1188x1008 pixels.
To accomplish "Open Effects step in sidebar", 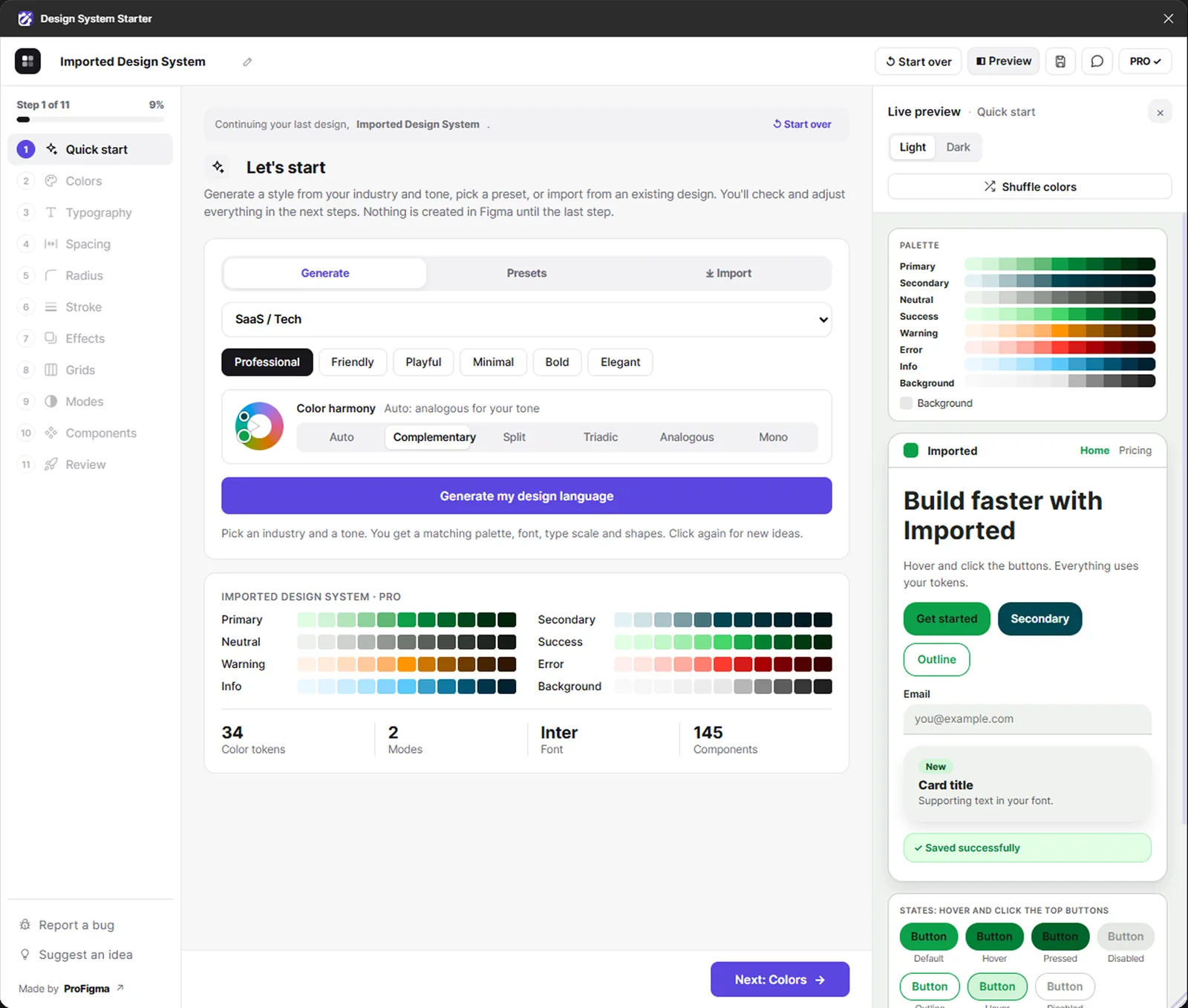I will (90, 338).
